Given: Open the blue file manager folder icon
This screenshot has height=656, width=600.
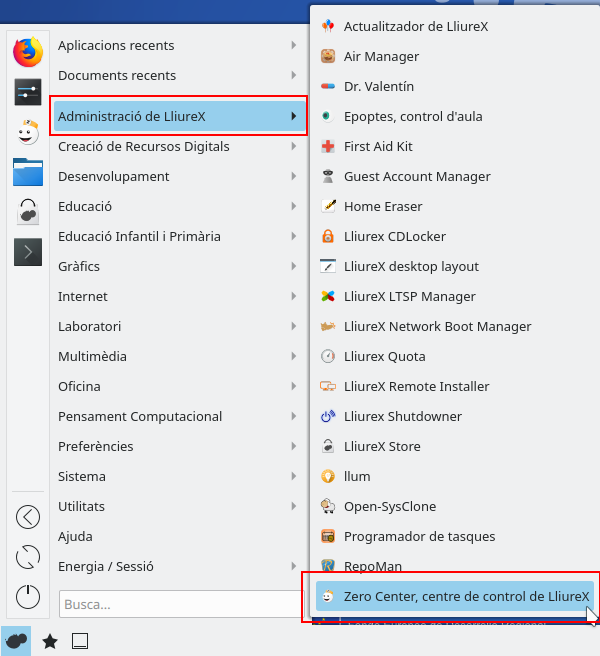Looking at the screenshot, I should pos(28,171).
